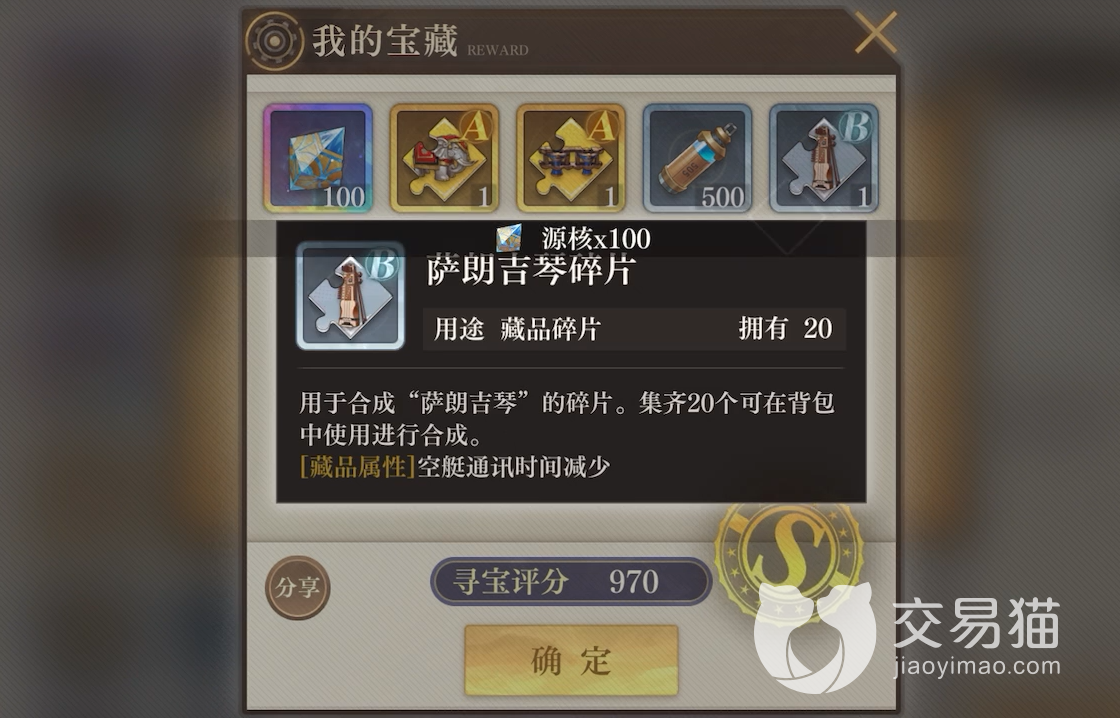1120x718 pixels.
Task: Click the 用途 藏品碎片 info row
Action: 634,329
